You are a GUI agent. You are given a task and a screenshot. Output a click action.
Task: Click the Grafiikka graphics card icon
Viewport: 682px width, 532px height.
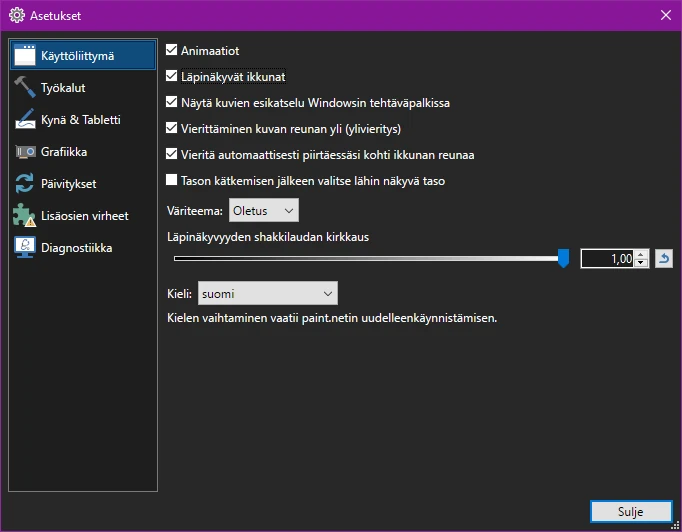pyautogui.click(x=26, y=152)
